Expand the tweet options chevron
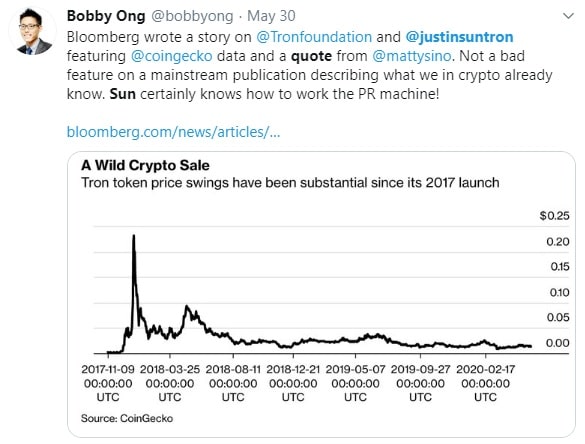The width and height of the screenshot is (585, 444). [568, 16]
